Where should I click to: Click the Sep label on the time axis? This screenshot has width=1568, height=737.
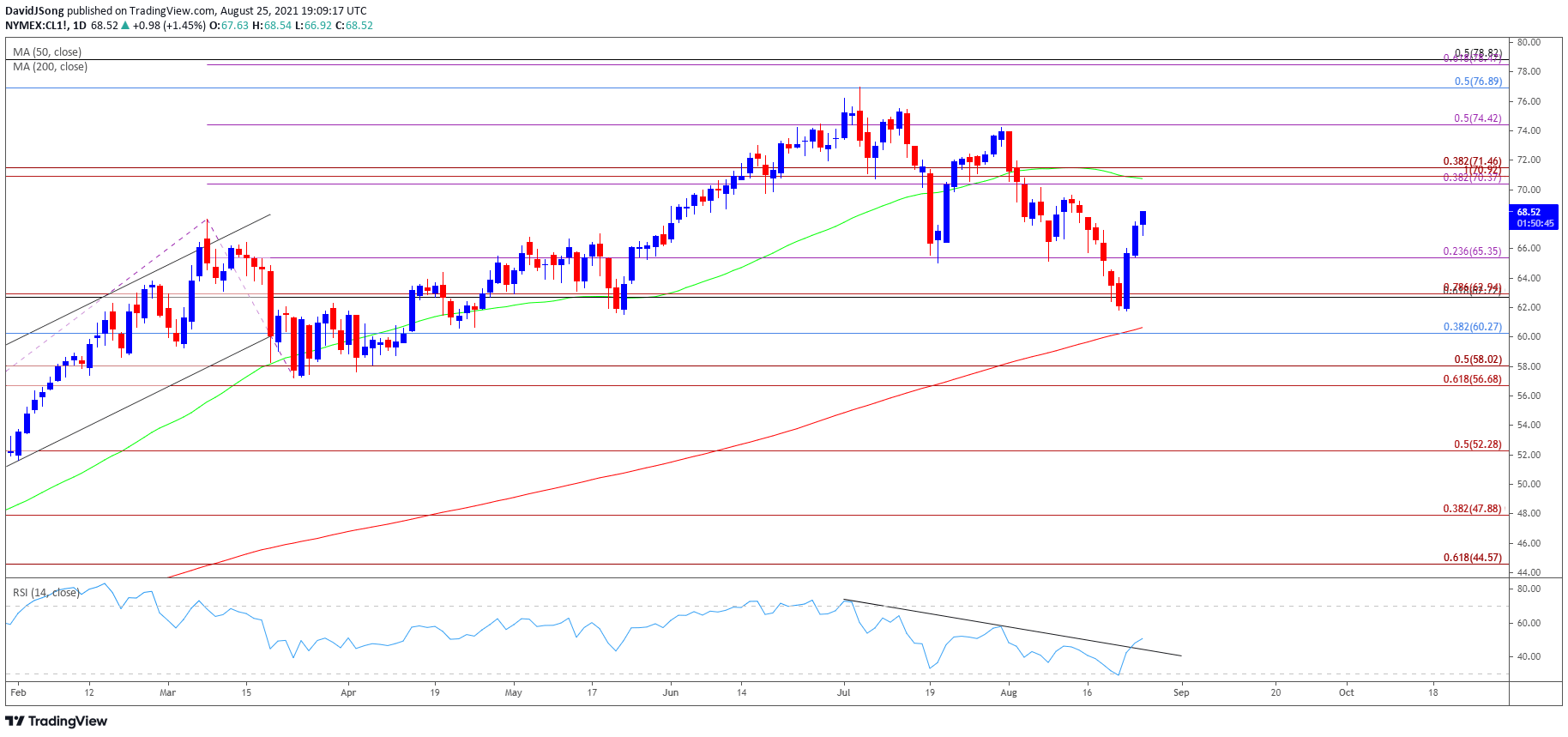pyautogui.click(x=1181, y=692)
